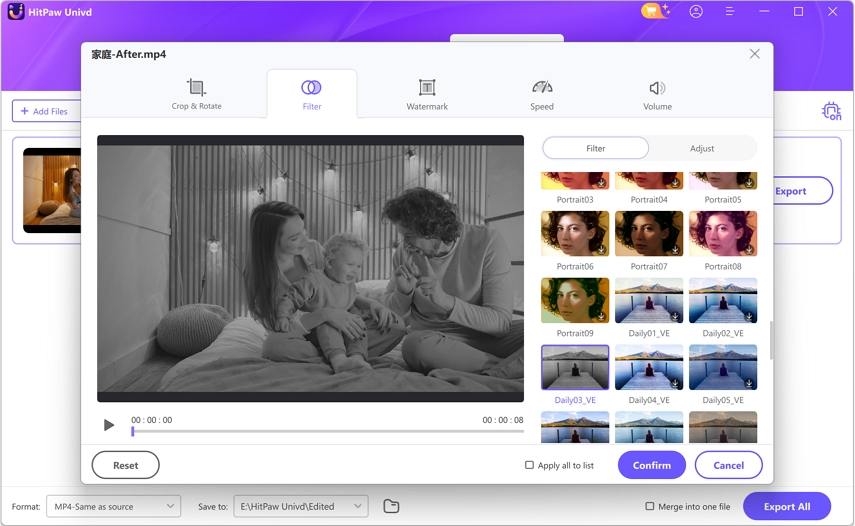855x526 pixels.
Task: Expand the Save to path dropdown
Action: point(300,507)
